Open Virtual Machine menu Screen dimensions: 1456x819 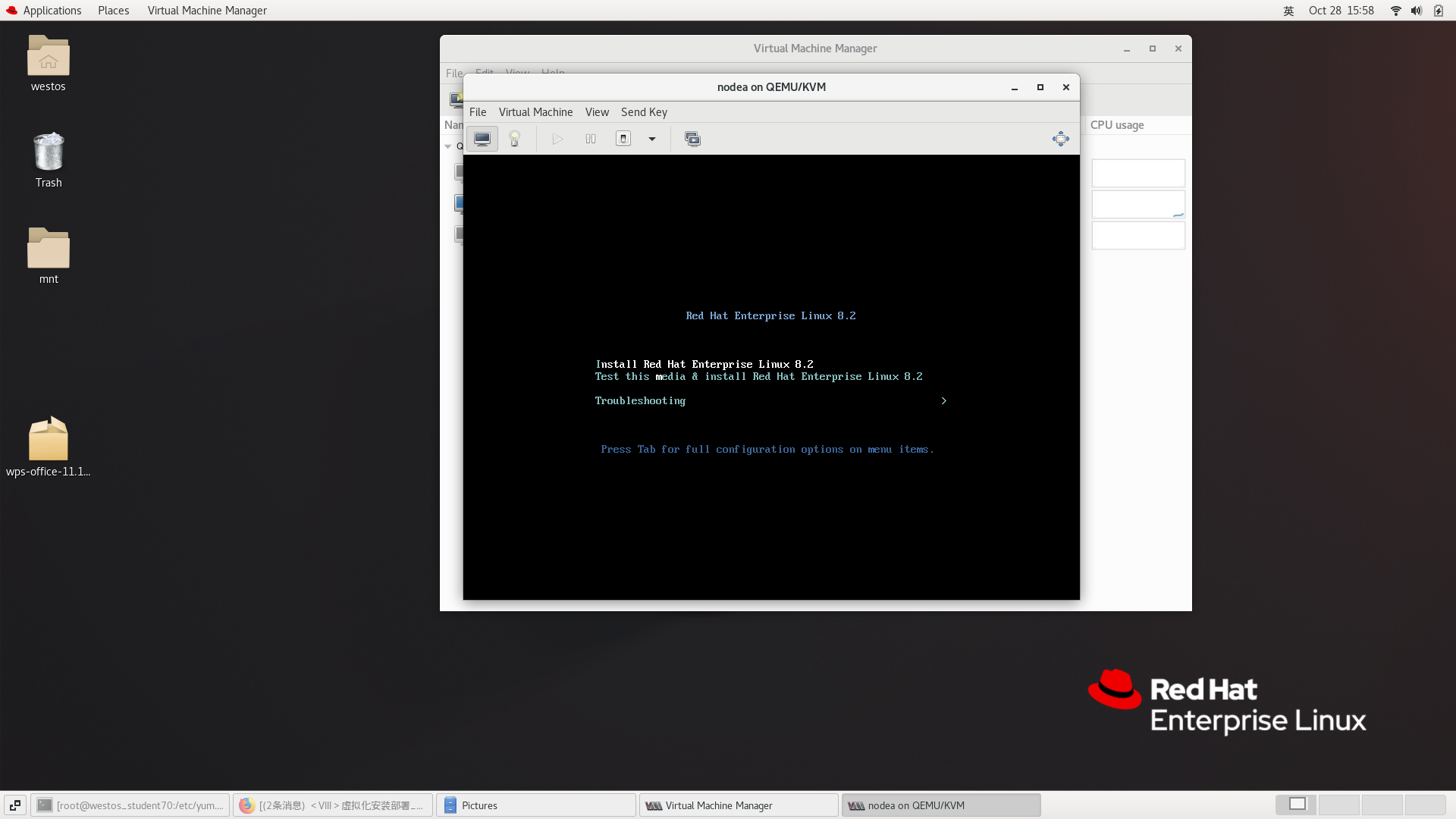tap(535, 112)
